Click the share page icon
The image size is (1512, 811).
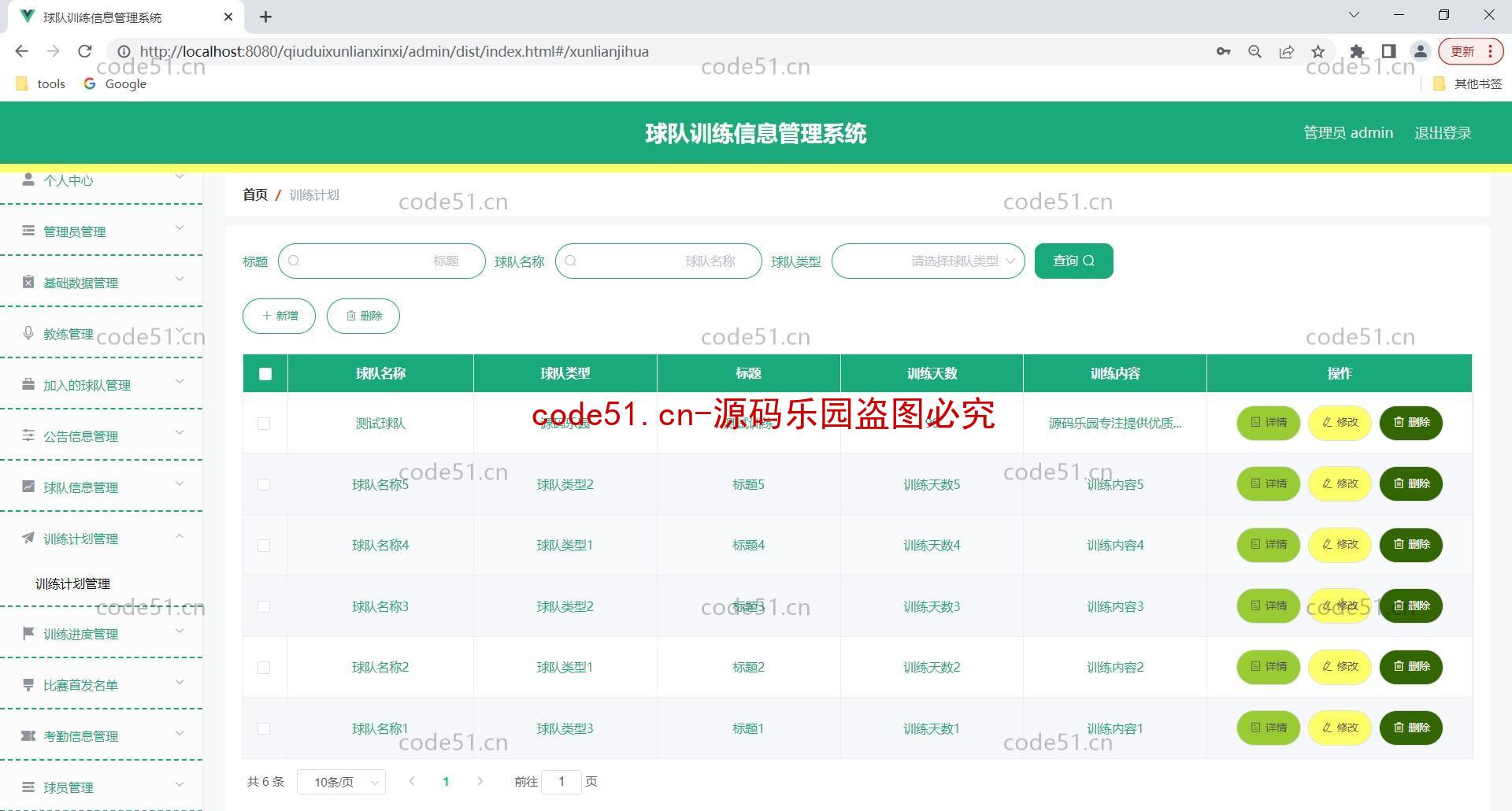[x=1286, y=51]
